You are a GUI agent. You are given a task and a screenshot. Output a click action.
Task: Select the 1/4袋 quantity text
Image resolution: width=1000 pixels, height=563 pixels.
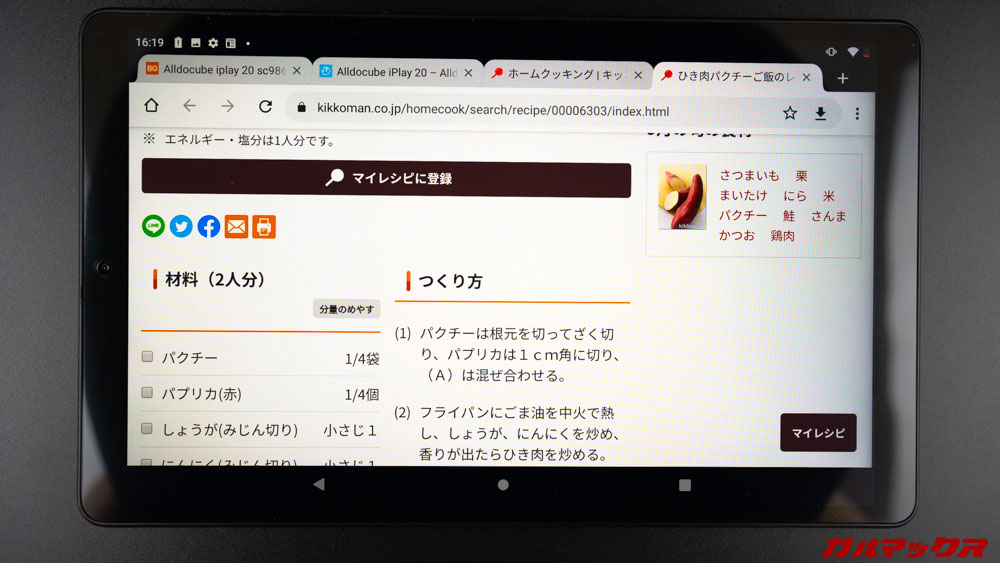click(x=362, y=359)
